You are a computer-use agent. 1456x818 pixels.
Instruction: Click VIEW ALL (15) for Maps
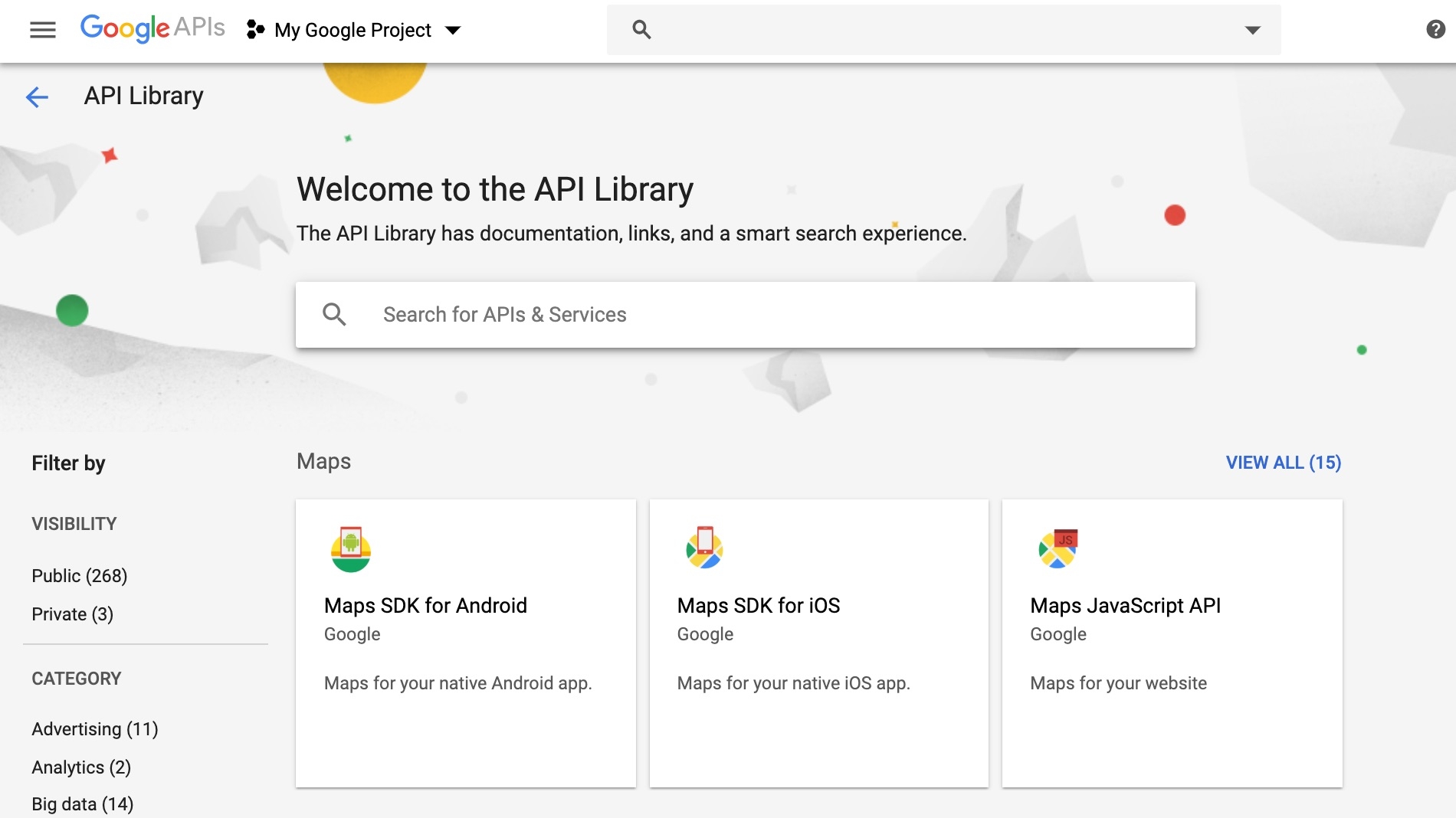click(1283, 463)
